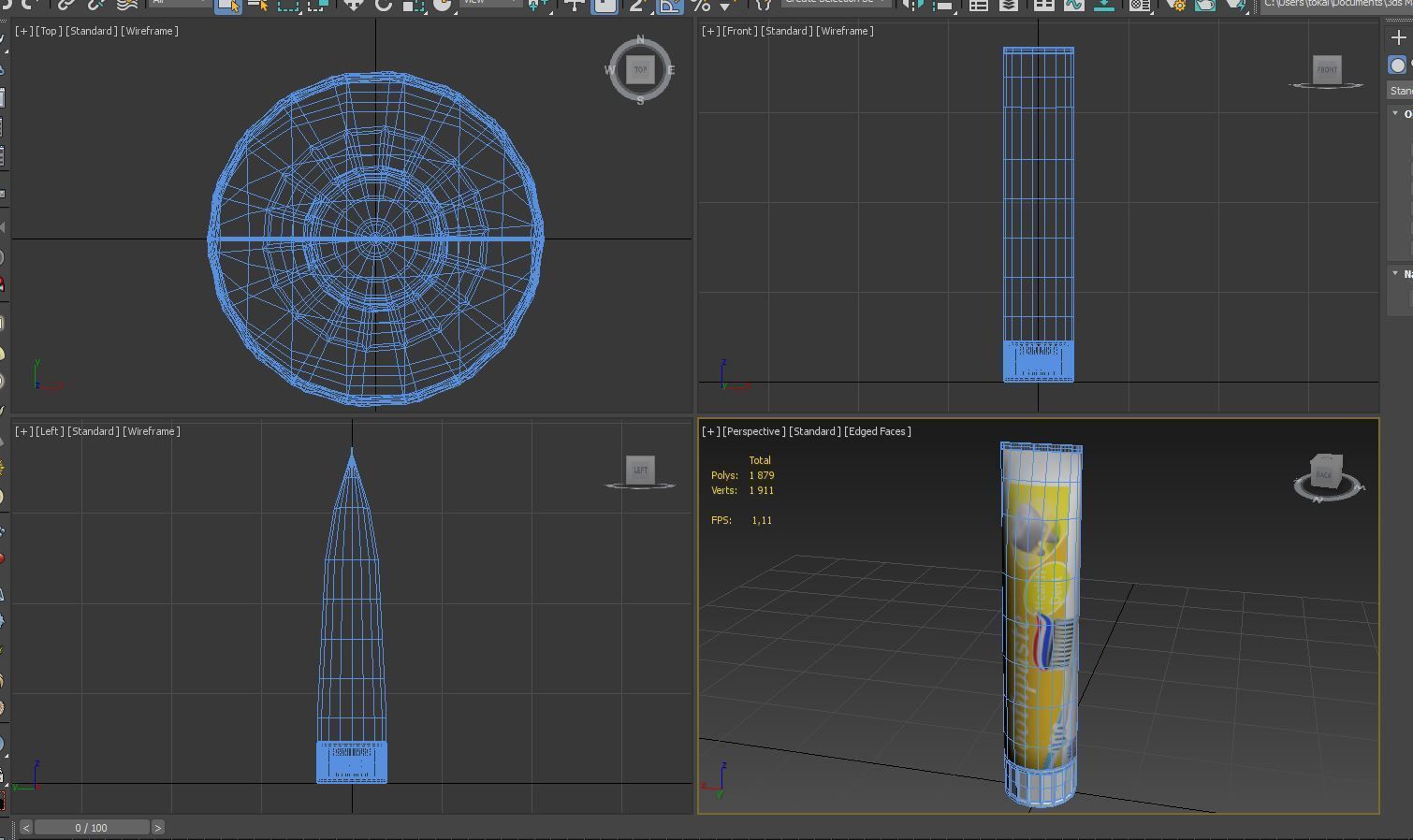Open [Wireframe] shading menu in Top viewport

click(x=150, y=31)
